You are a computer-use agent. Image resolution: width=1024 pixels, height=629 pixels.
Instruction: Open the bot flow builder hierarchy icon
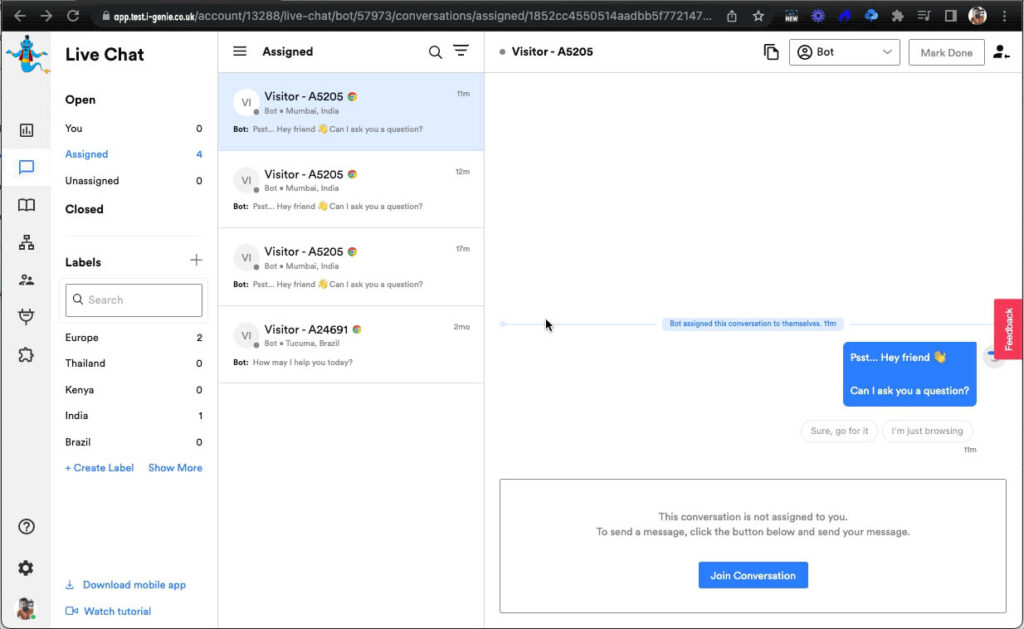(26, 243)
